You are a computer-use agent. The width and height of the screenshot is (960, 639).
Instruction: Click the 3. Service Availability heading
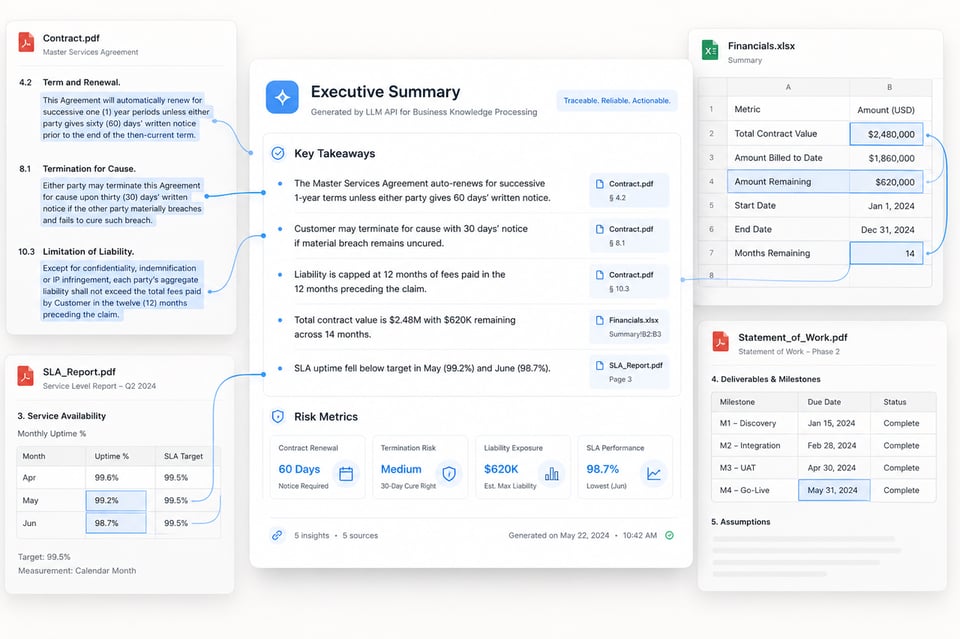[61, 416]
